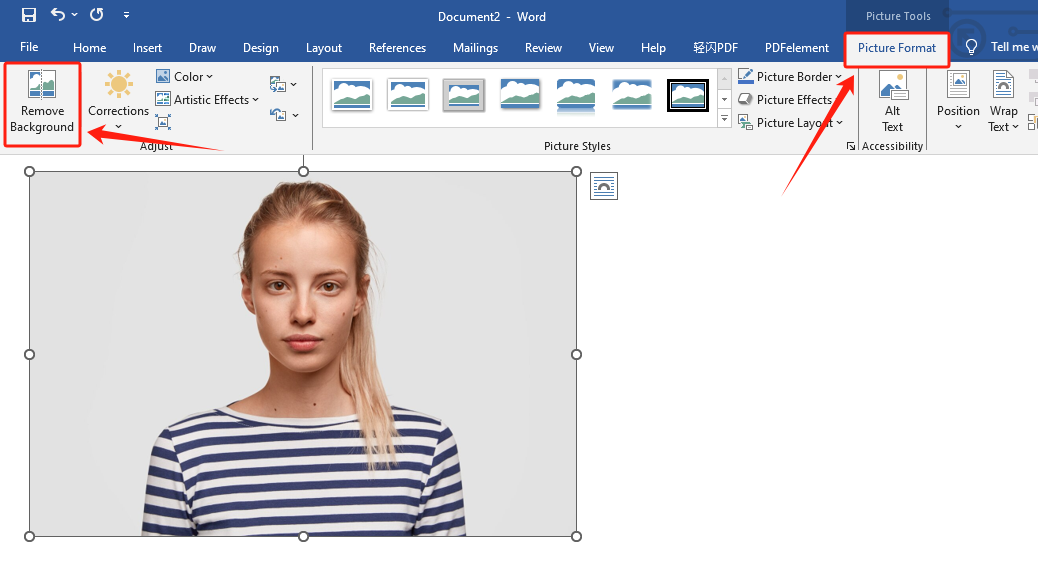Click the inserted portrait picture
This screenshot has height=566, width=1038.
tap(303, 354)
